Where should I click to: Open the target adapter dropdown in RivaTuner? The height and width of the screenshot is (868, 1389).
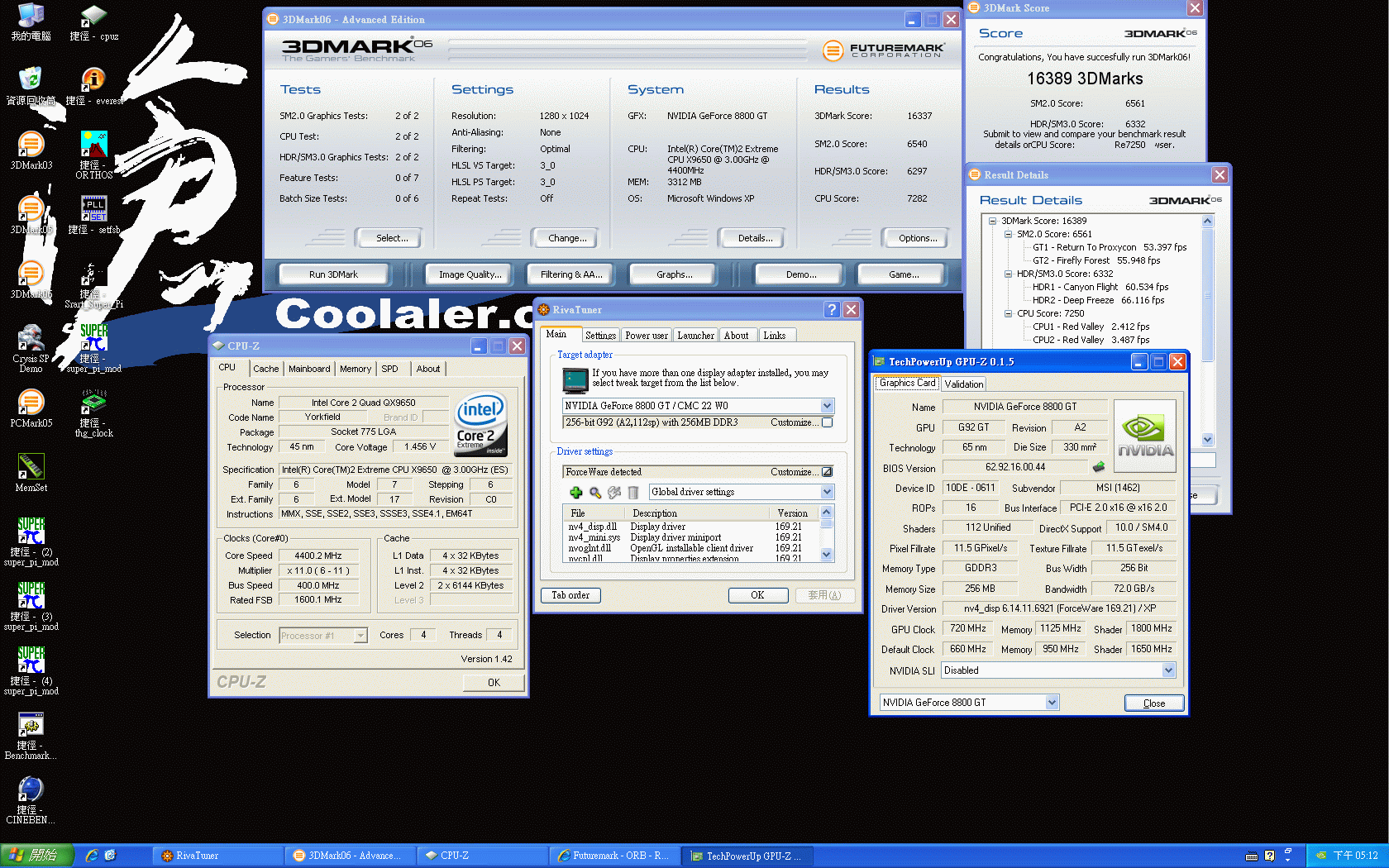click(x=827, y=406)
